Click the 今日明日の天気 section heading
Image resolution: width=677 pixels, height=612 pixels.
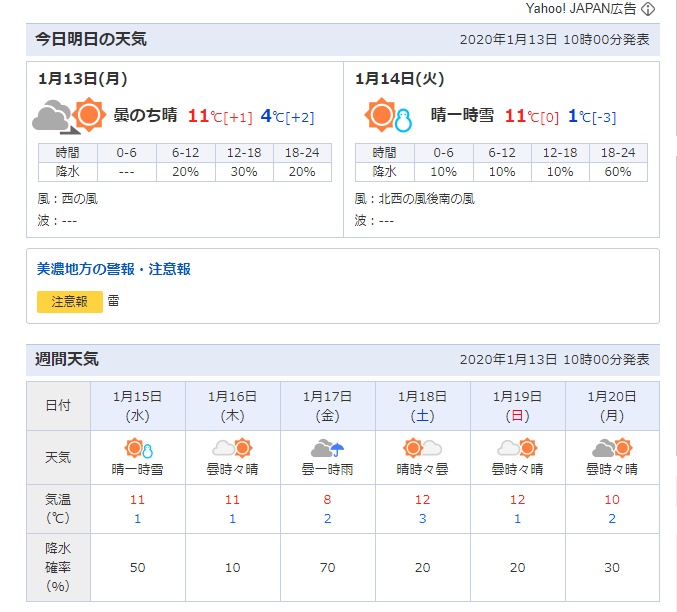[x=91, y=39]
